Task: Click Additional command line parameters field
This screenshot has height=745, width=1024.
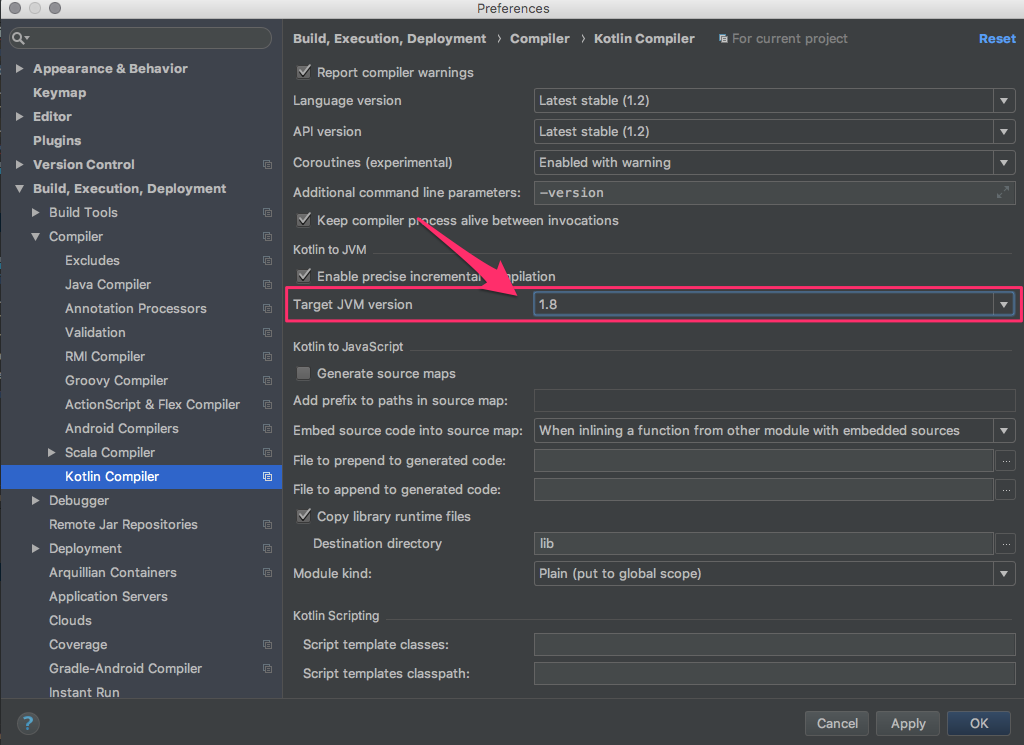Action: (774, 193)
